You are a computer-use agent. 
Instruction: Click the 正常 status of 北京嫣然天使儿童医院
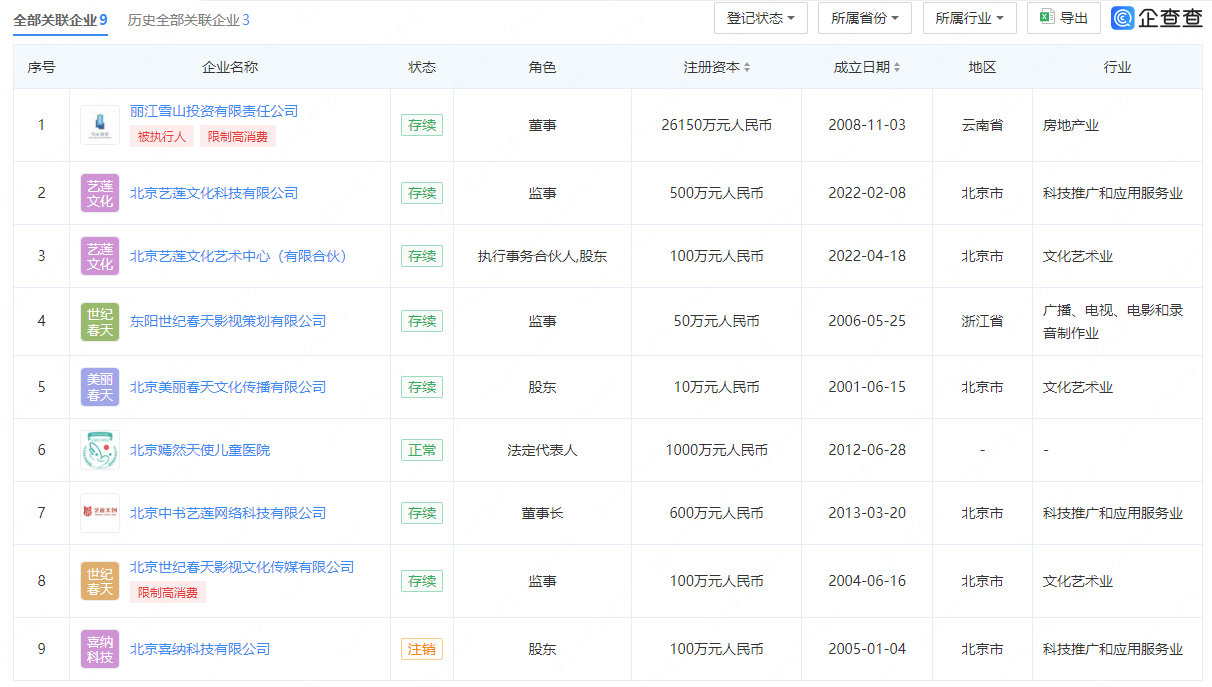[x=422, y=450]
